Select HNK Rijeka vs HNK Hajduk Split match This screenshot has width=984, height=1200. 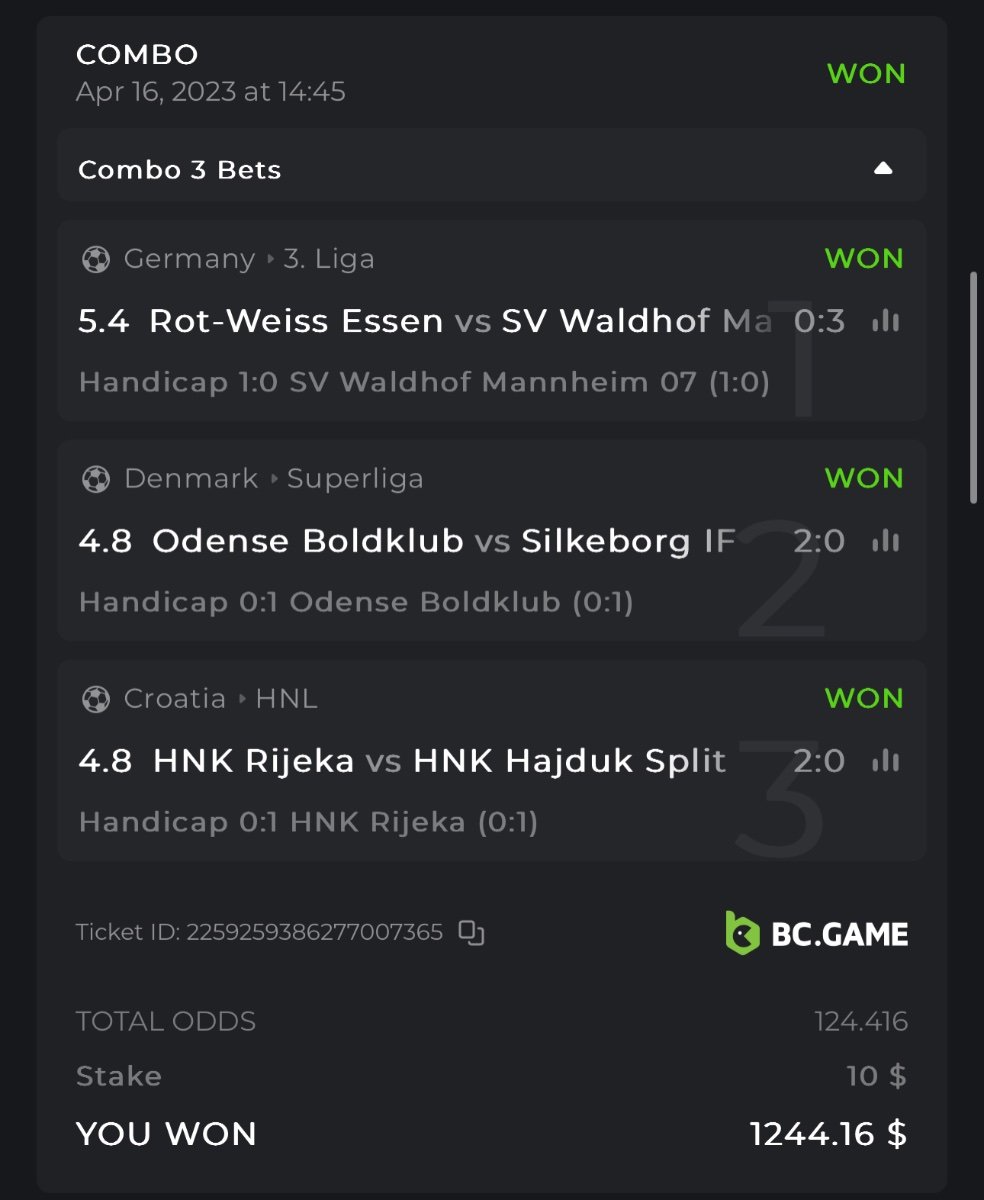pos(439,761)
